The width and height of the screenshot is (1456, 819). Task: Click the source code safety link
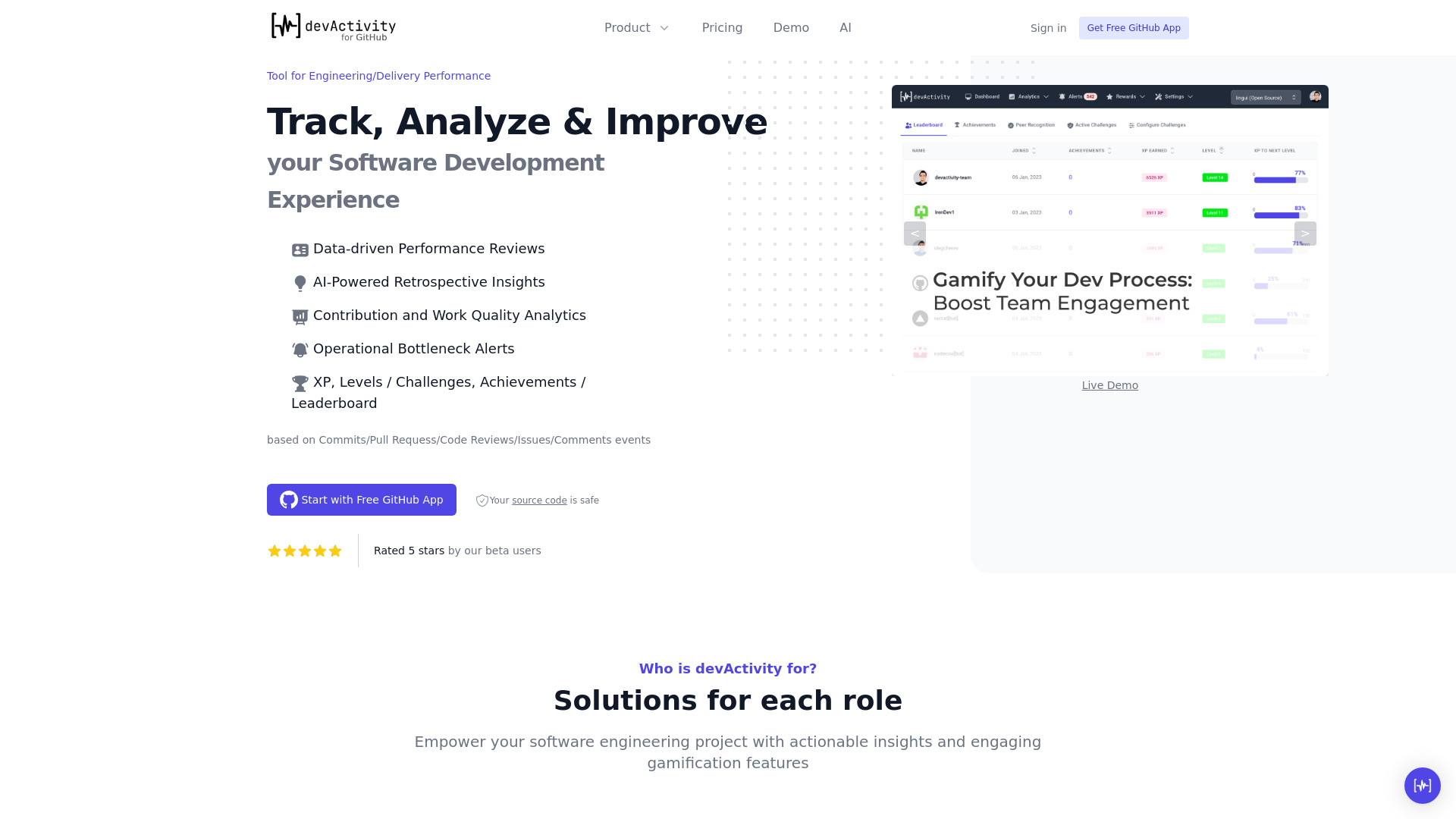pos(539,500)
